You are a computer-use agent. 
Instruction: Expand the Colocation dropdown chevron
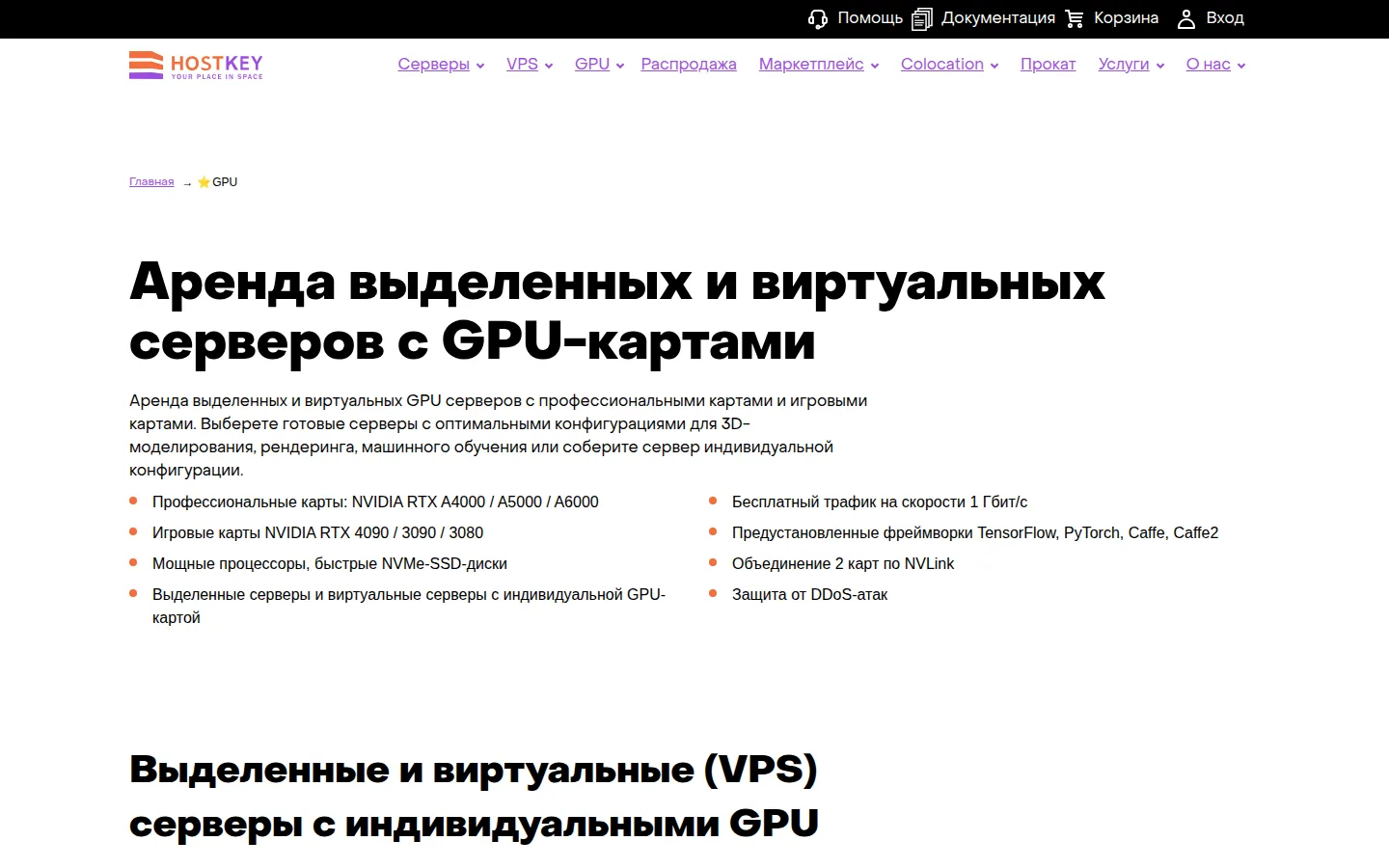tap(994, 66)
